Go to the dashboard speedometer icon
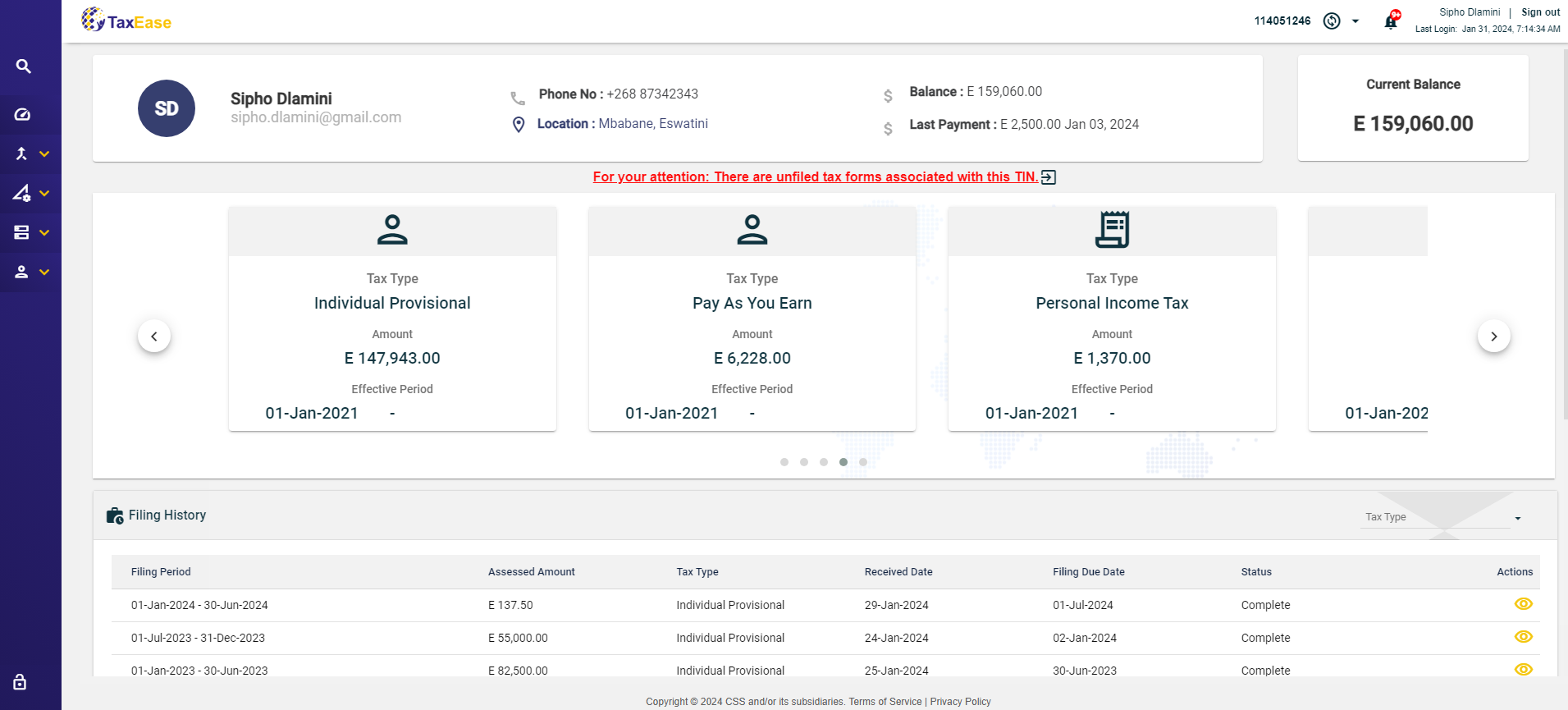The image size is (1568, 710). click(23, 114)
